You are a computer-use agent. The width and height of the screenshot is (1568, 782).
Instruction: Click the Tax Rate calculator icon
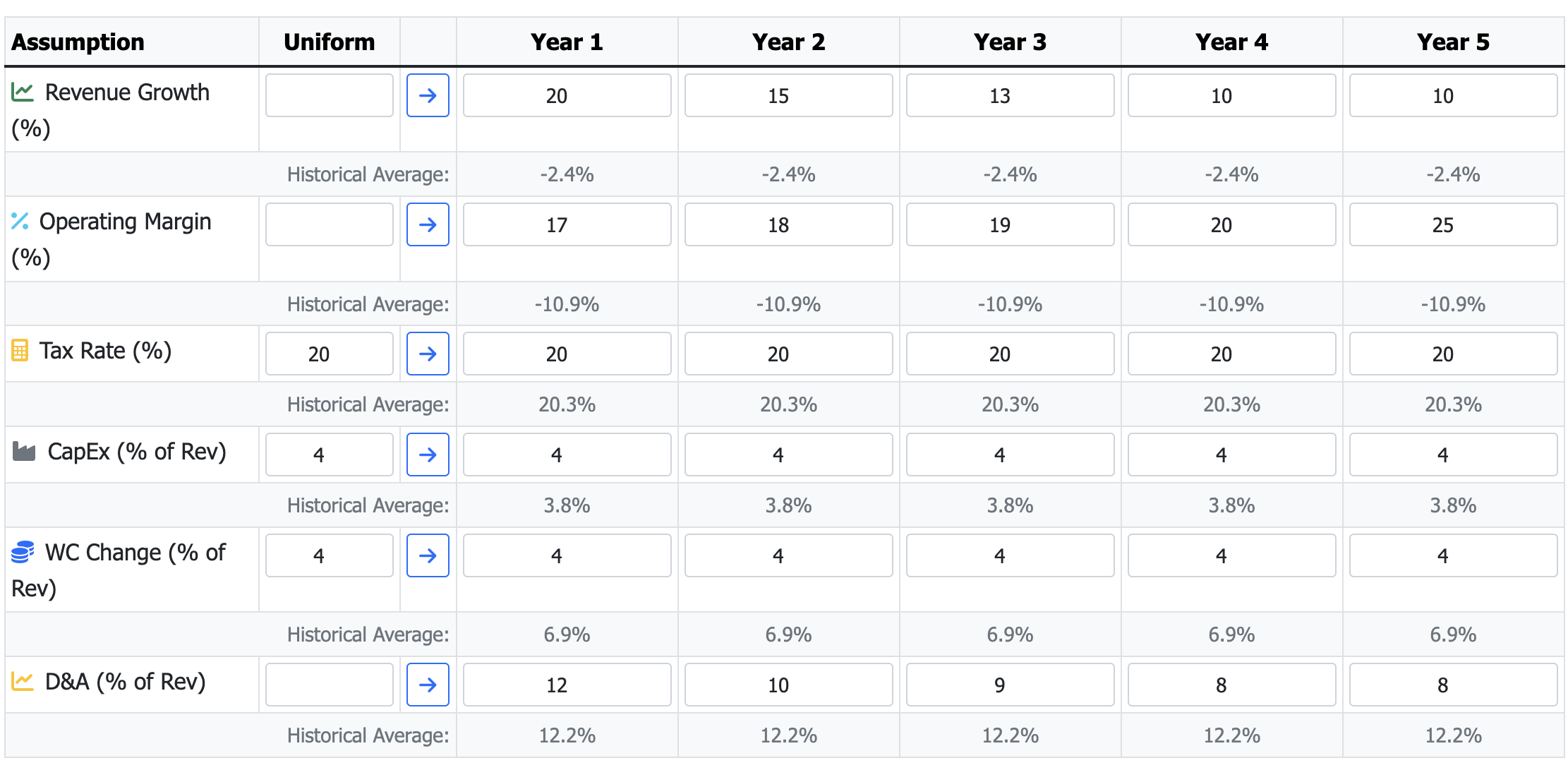pyautogui.click(x=20, y=351)
